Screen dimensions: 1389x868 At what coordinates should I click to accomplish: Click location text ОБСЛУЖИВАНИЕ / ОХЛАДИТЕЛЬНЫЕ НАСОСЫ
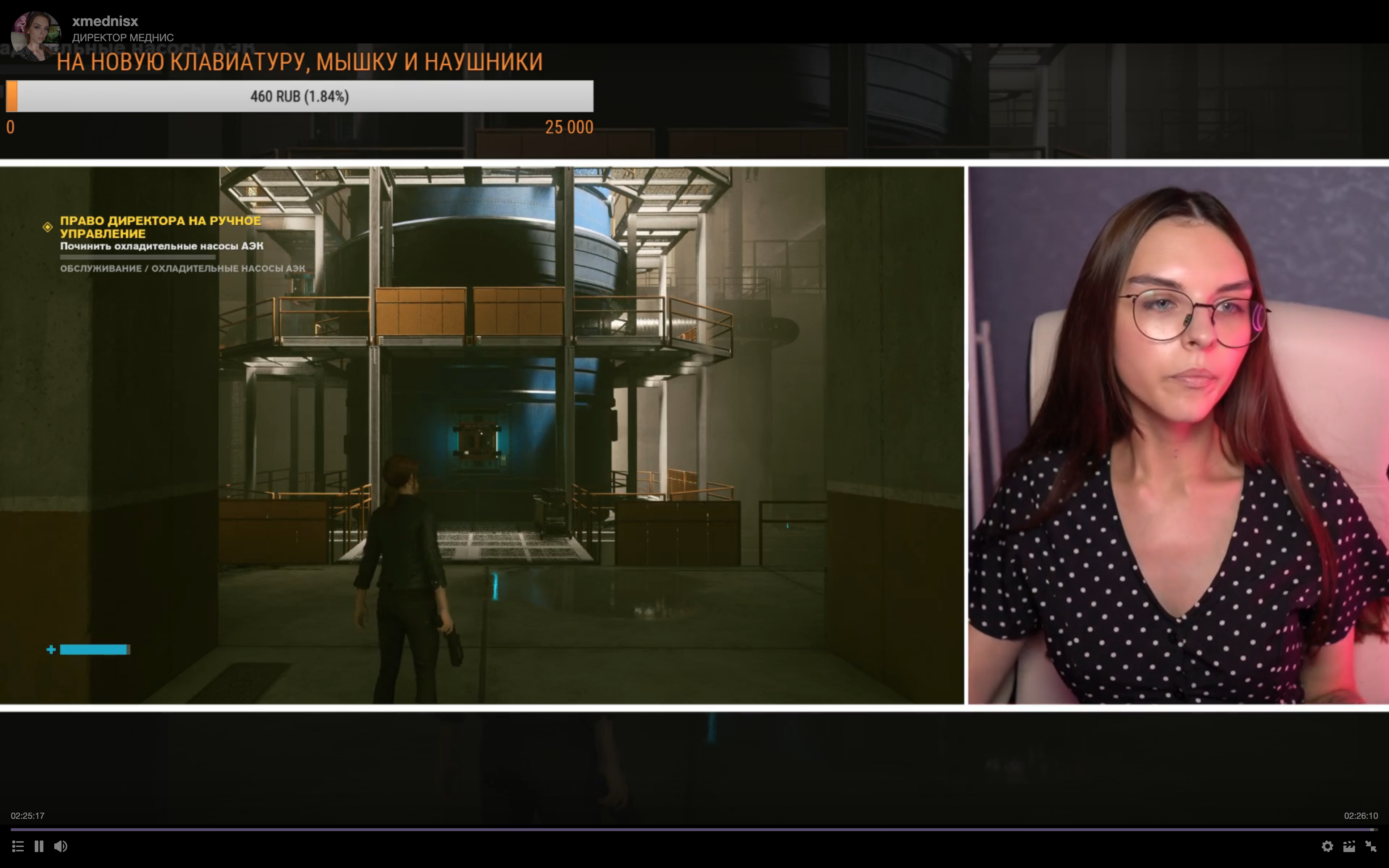point(183,268)
